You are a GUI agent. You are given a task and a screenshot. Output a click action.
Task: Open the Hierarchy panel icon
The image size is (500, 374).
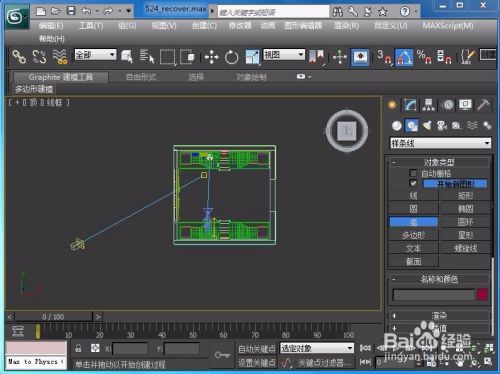[x=428, y=105]
